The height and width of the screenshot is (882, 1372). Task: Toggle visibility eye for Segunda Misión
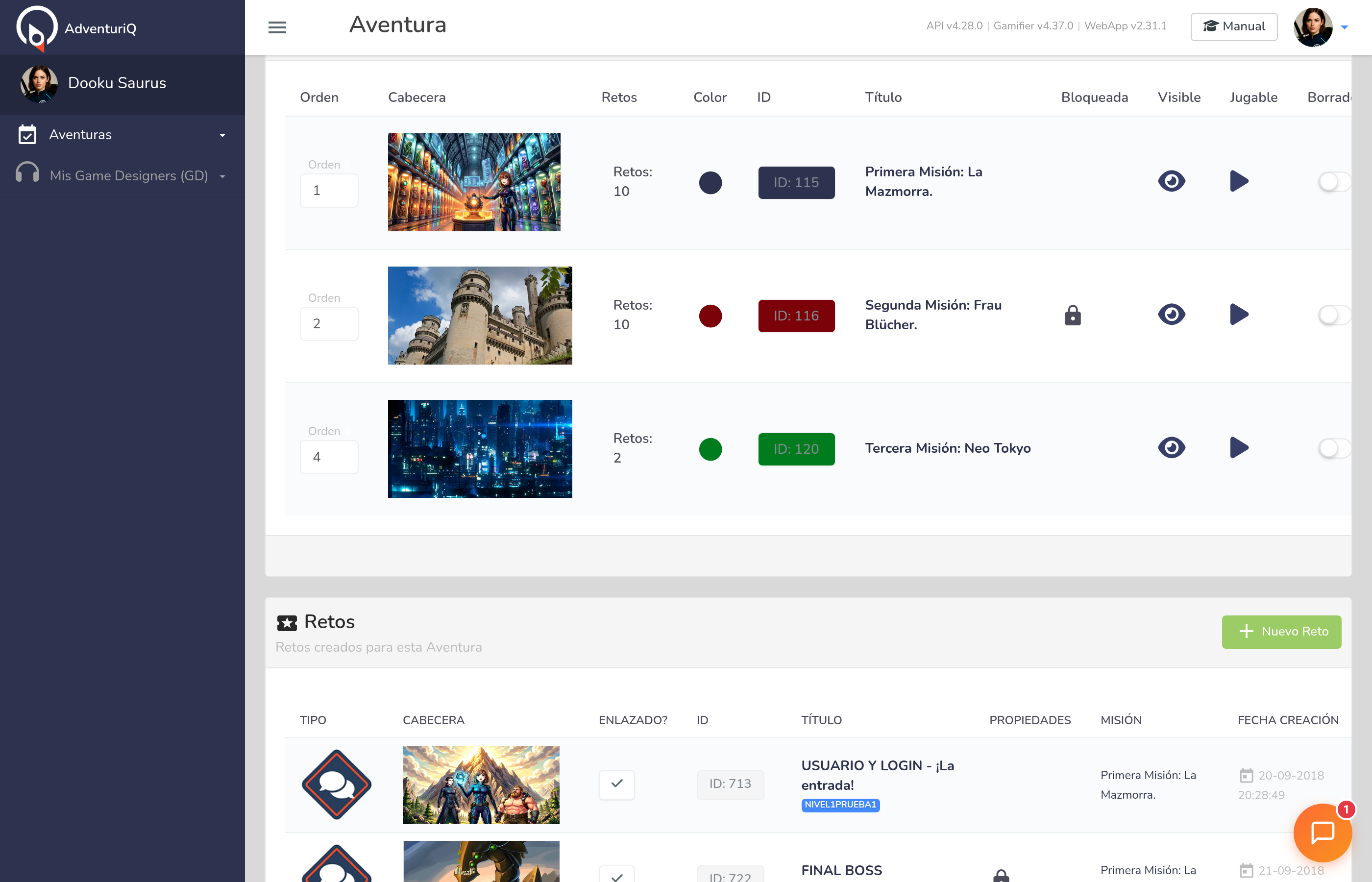1172,315
